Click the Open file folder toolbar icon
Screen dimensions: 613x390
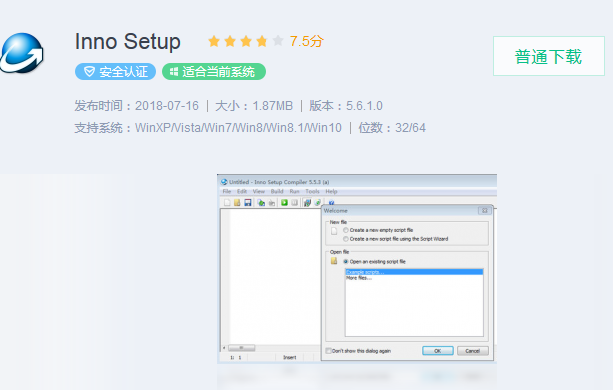pos(237,202)
